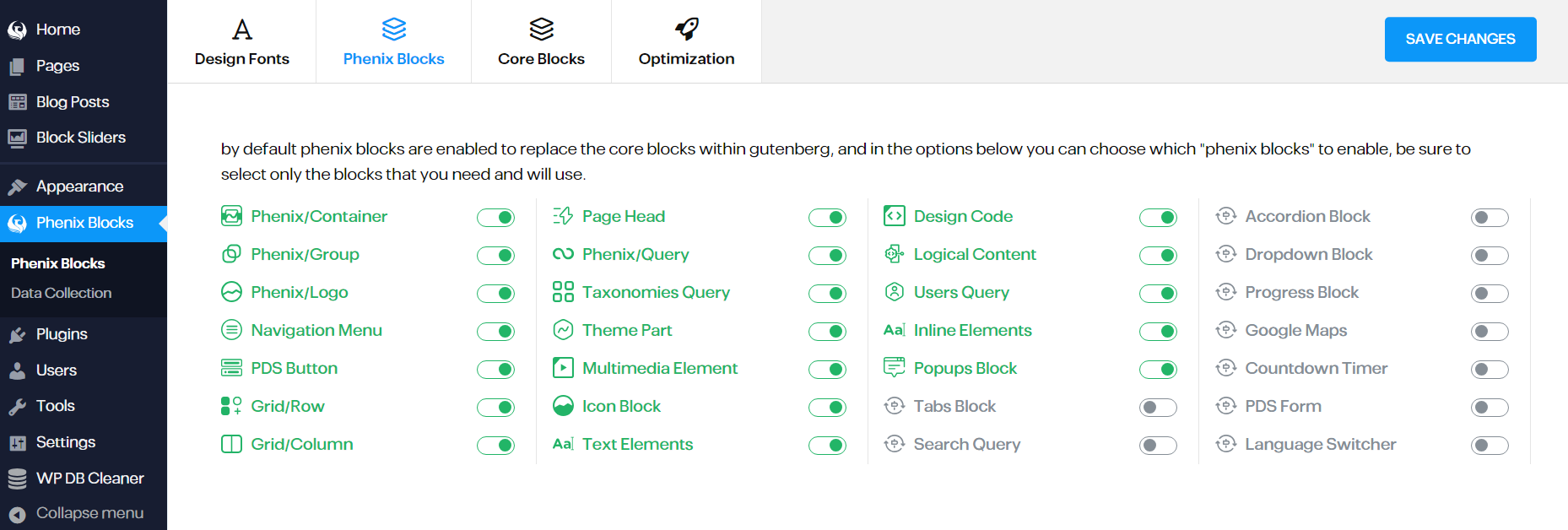Click the Logical Content block icon
Image resolution: width=1568 pixels, height=530 pixels.
pyautogui.click(x=895, y=254)
